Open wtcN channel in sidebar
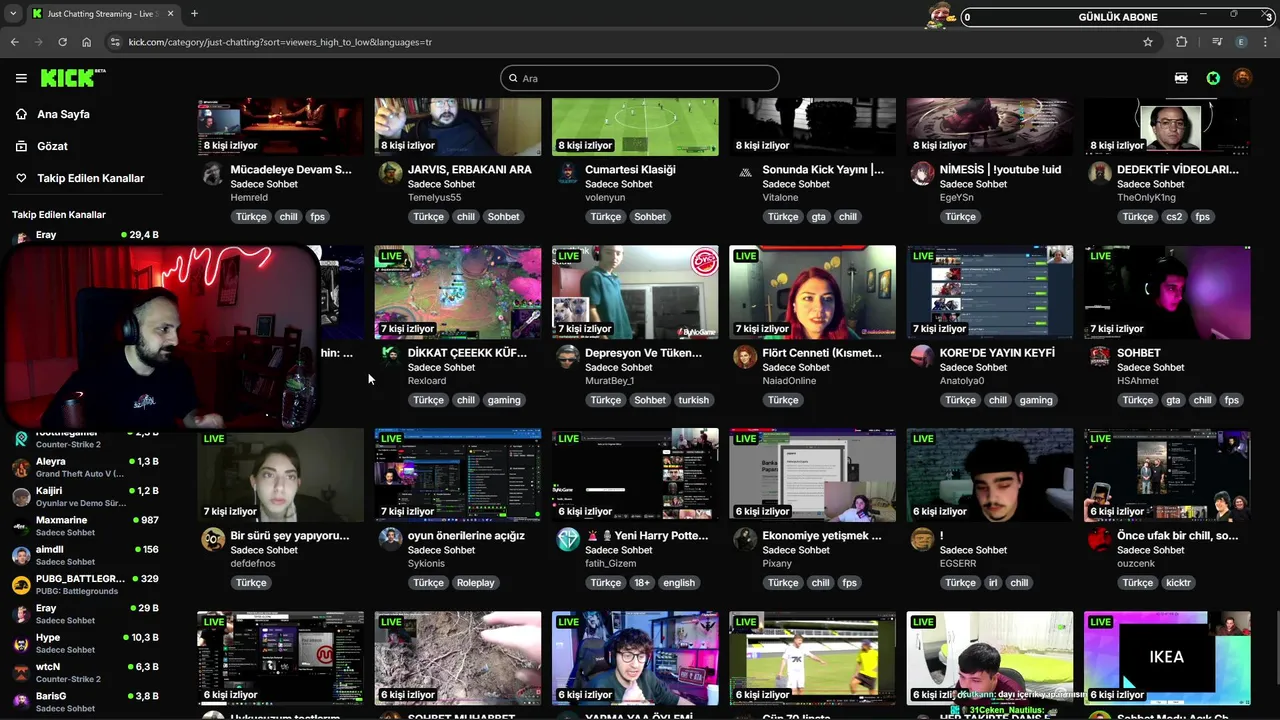 [85, 672]
